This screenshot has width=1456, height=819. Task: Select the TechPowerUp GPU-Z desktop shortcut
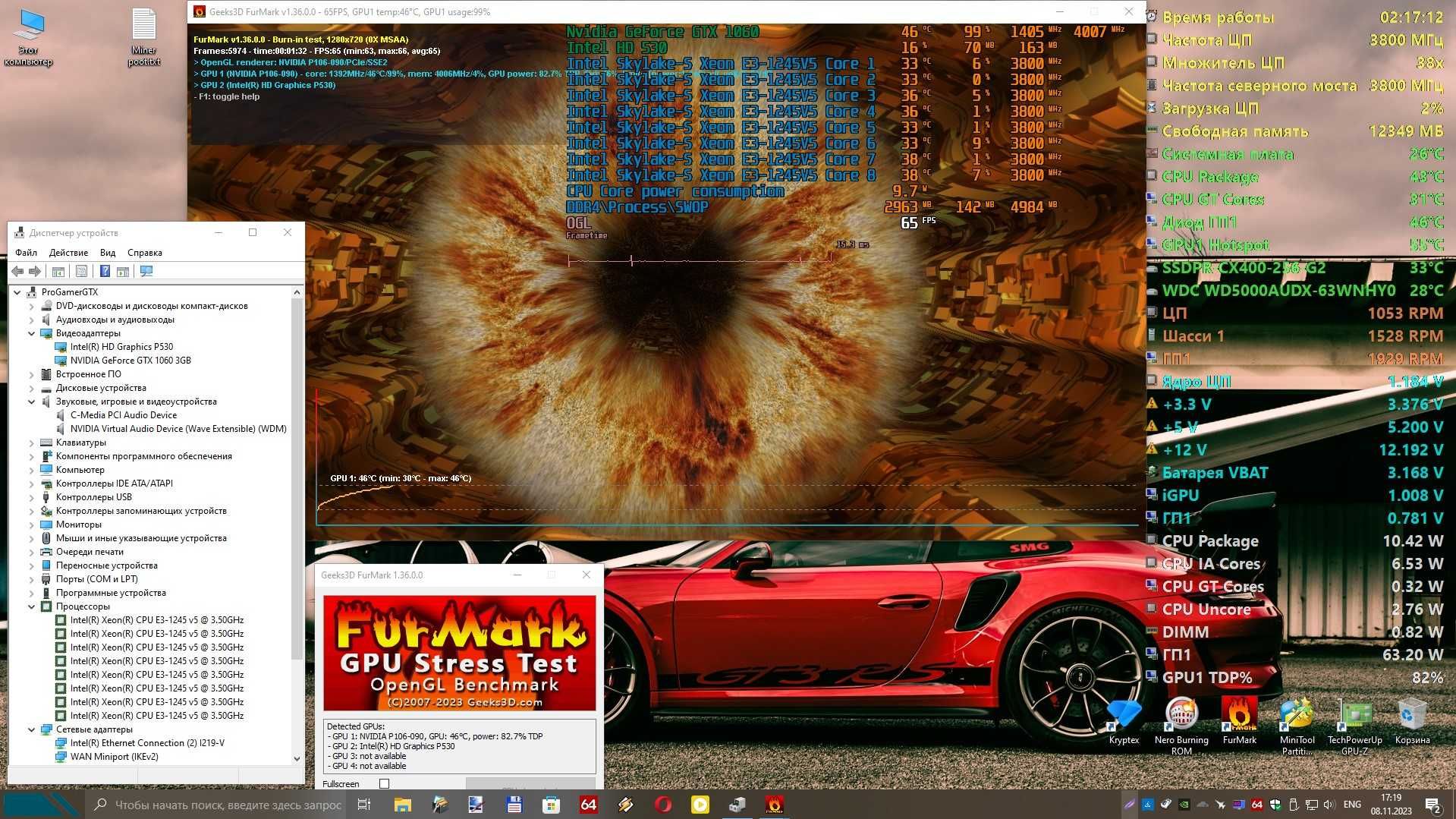[1354, 726]
